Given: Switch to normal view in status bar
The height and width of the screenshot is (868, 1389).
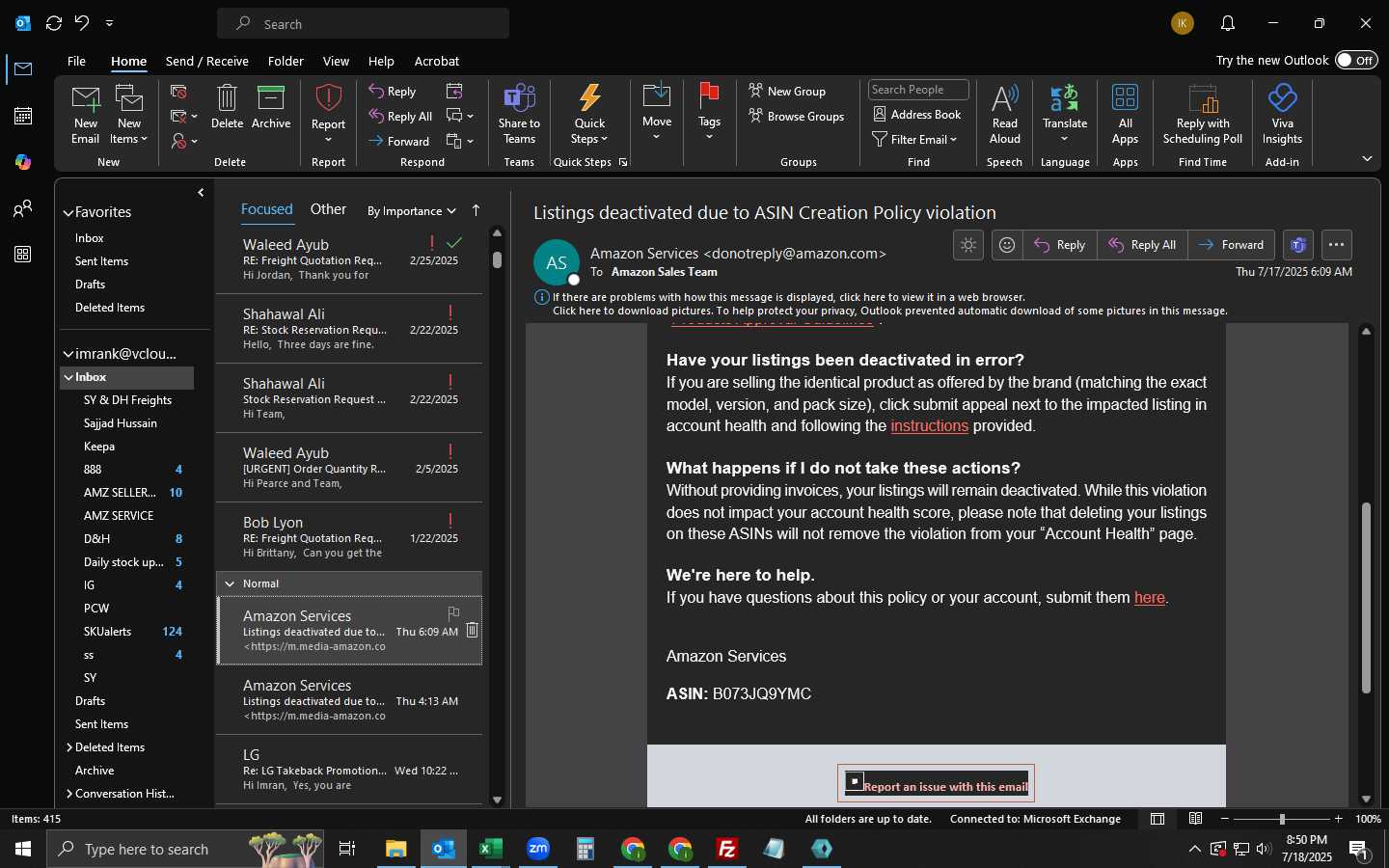Looking at the screenshot, I should point(1157,819).
